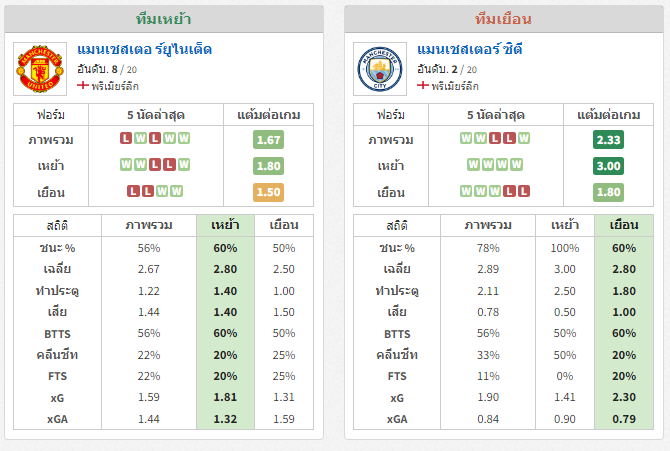This screenshot has height=451, width=670.
Task: Click England flag beside home team พรีเมียร์ลีก
Action: pos(82,85)
